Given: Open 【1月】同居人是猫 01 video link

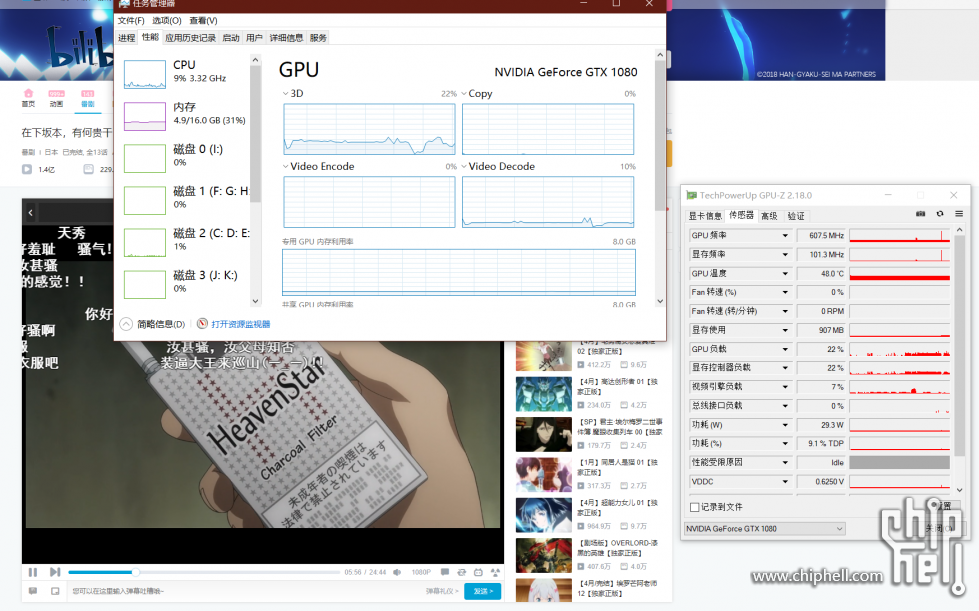Looking at the screenshot, I should (618, 467).
